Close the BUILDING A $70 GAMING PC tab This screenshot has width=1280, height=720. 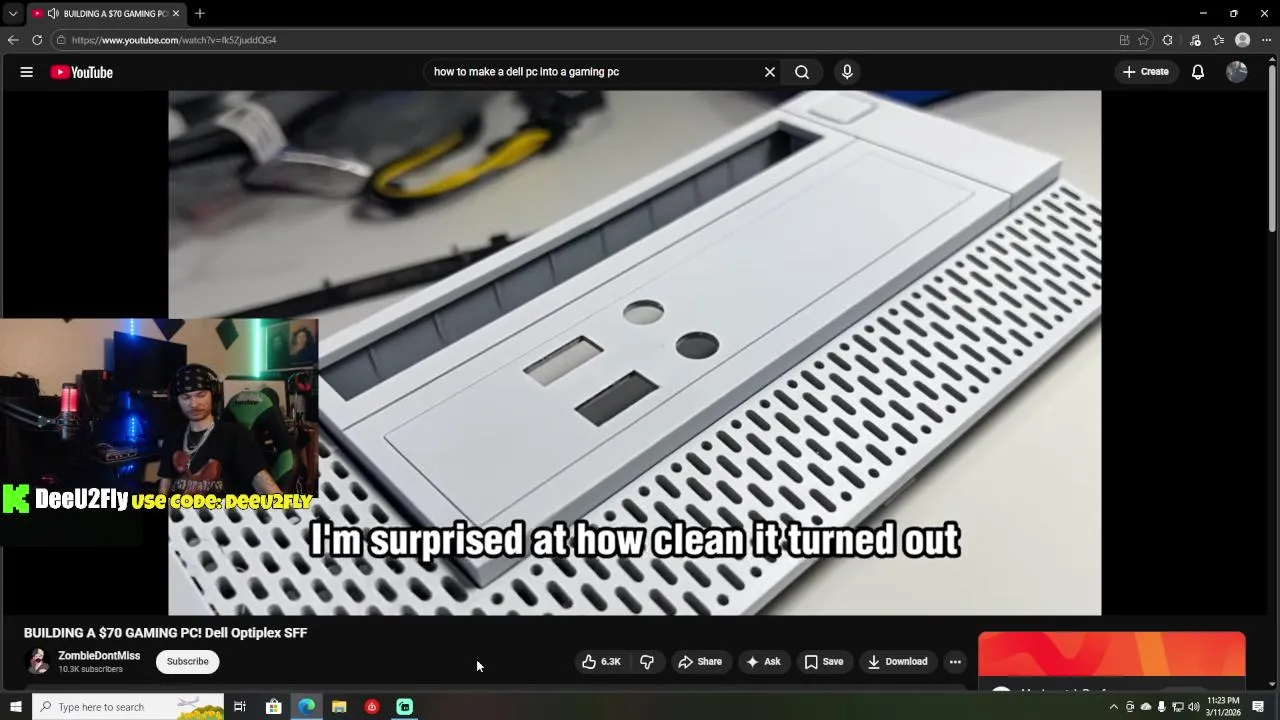coord(176,13)
